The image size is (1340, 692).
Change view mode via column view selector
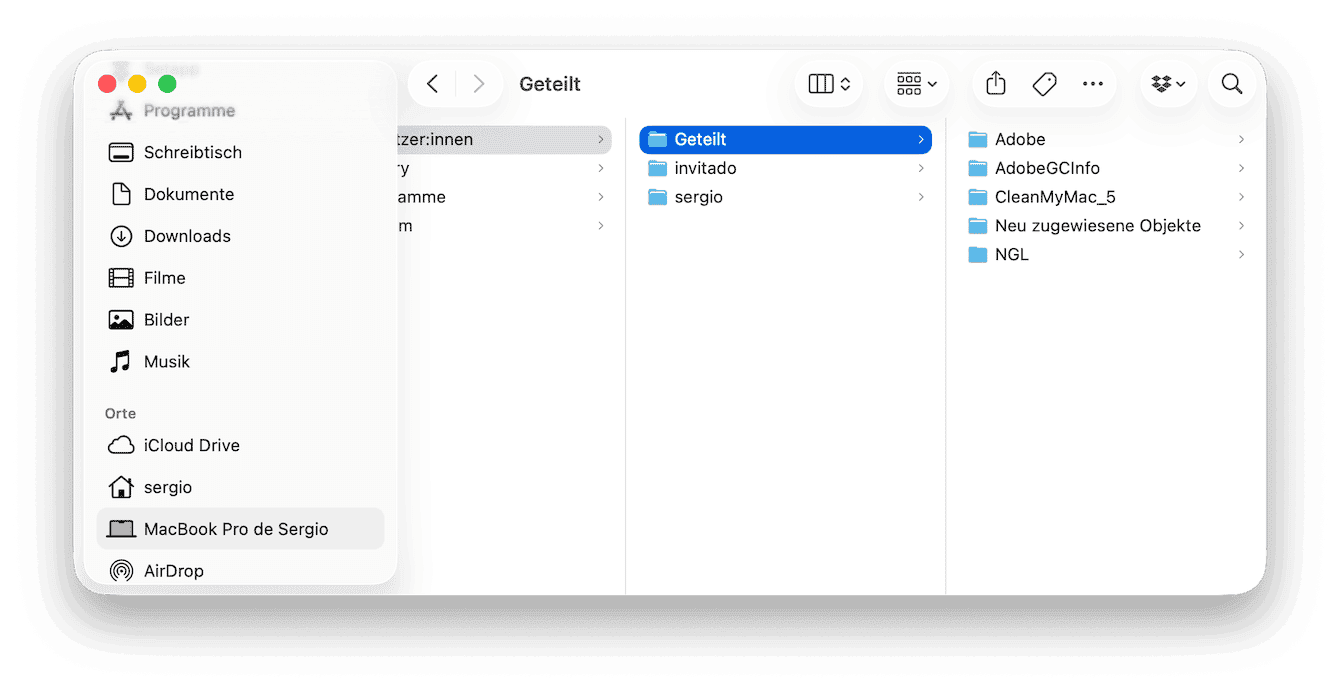(x=828, y=84)
